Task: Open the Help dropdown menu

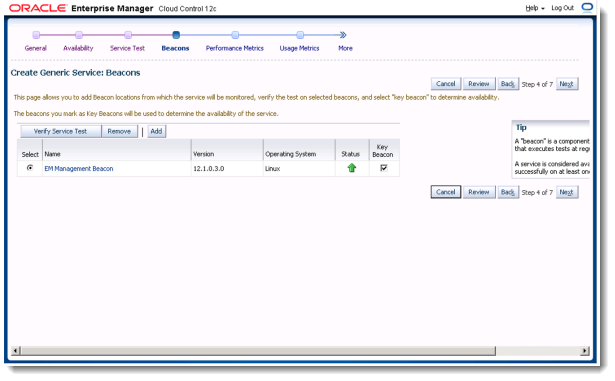Action: (535, 8)
